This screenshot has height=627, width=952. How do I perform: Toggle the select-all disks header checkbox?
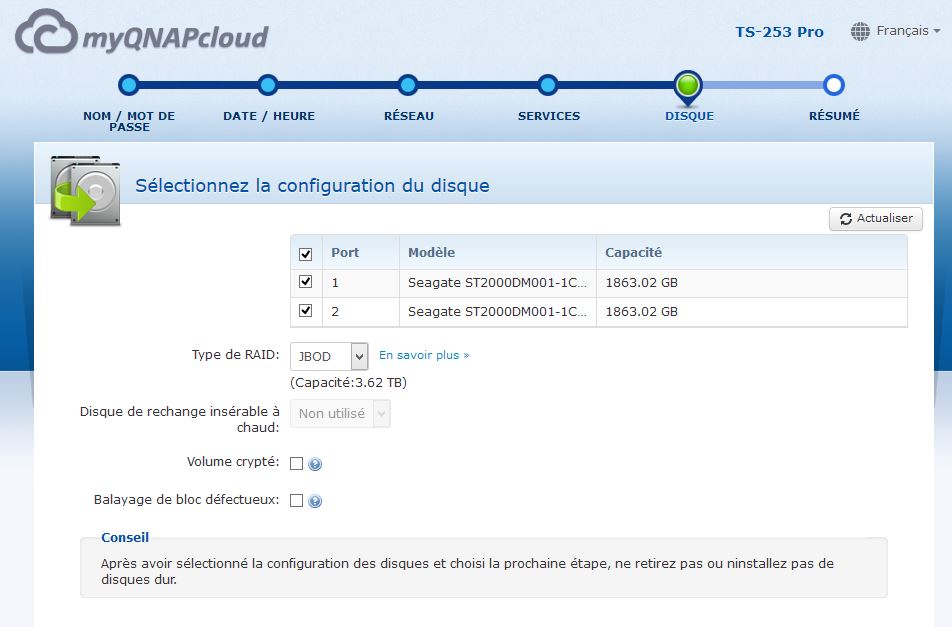(x=305, y=254)
